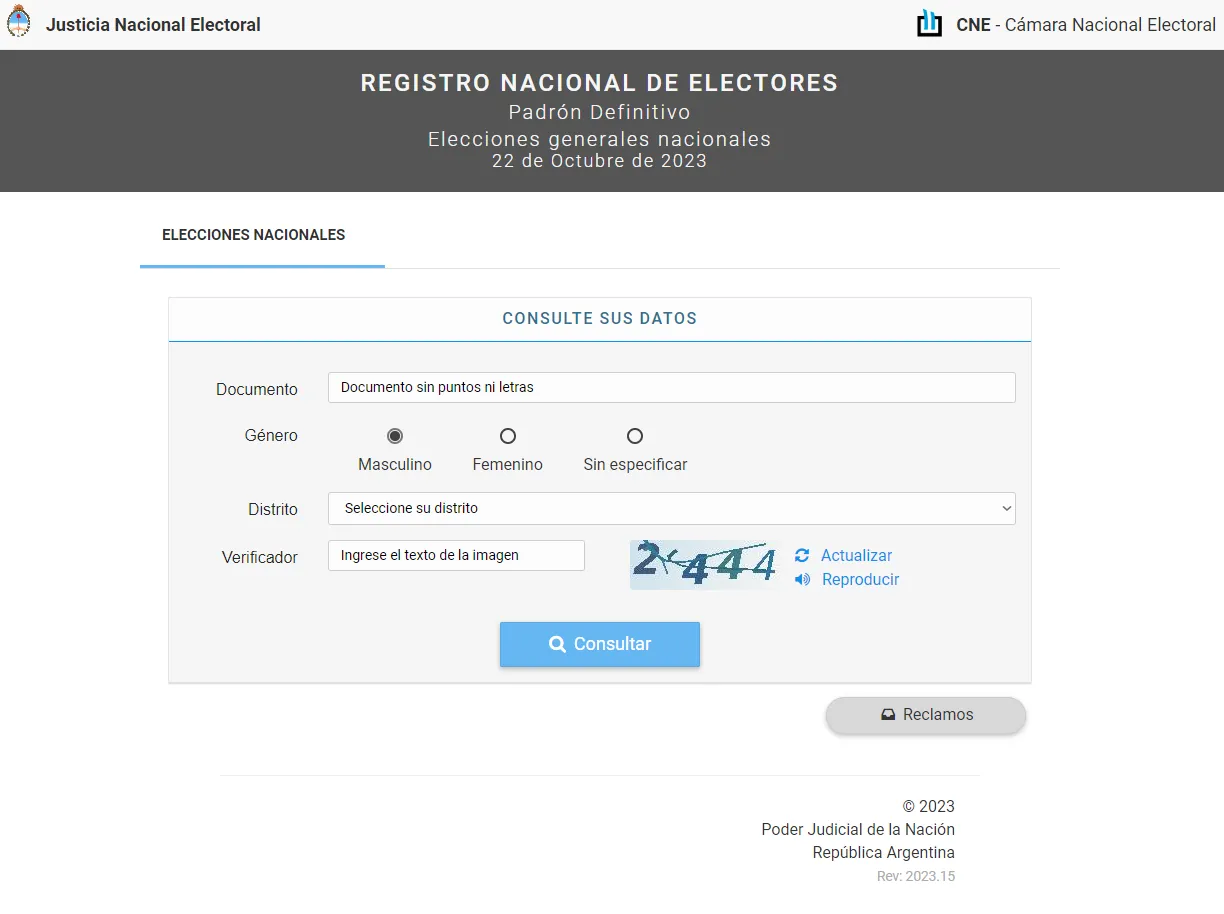Click into the Verificador text field
The image size is (1224, 914).
[456, 555]
